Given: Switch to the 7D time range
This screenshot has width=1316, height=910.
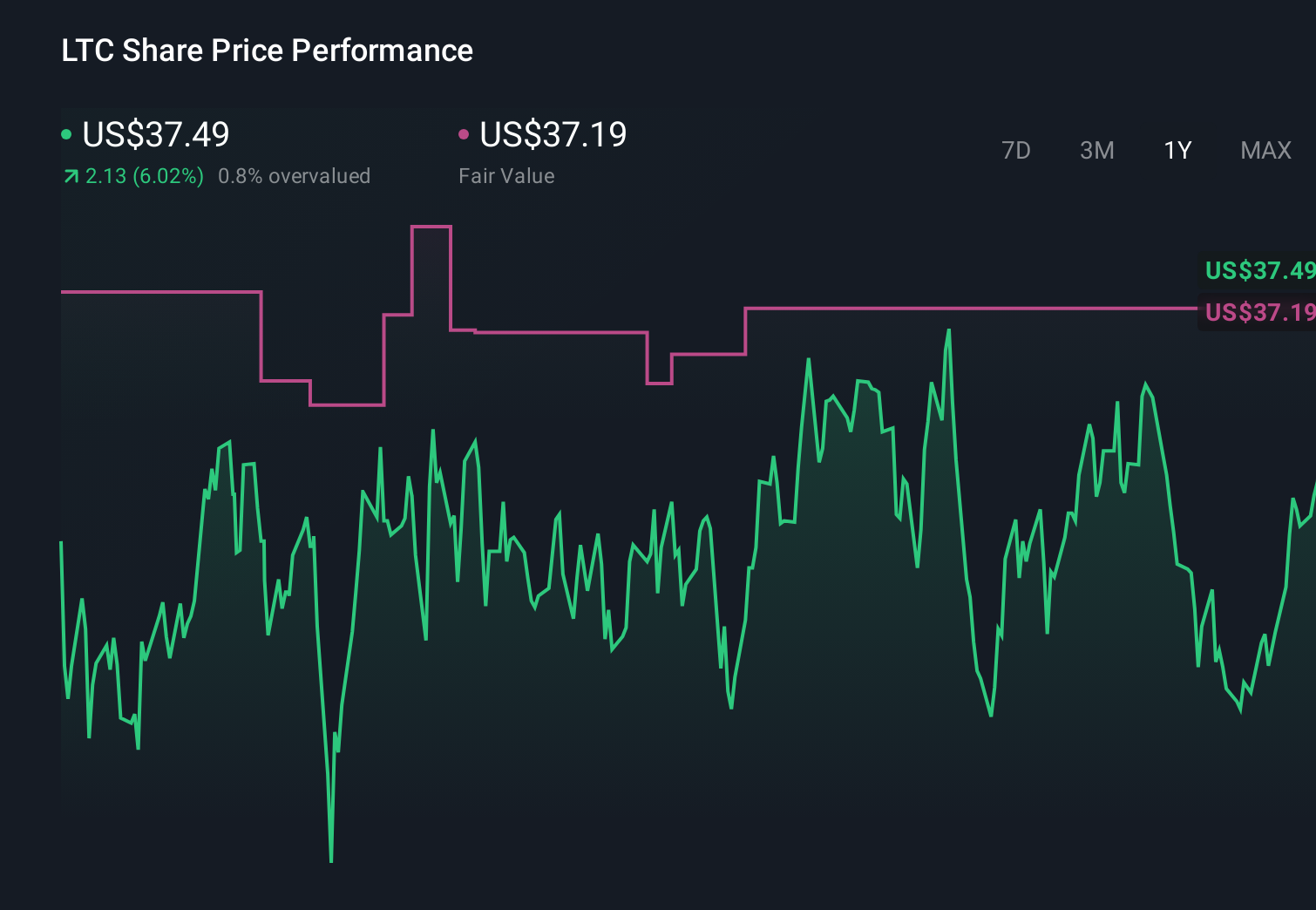Looking at the screenshot, I should point(1017,151).
